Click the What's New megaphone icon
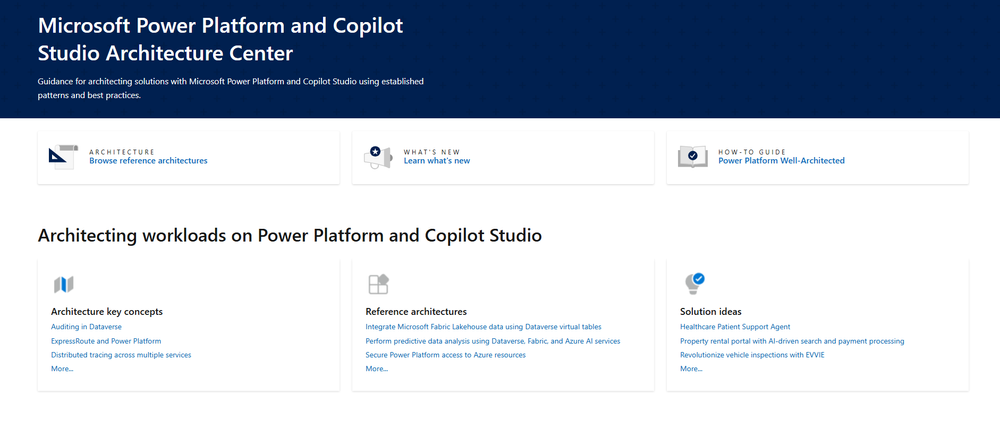1000x439 pixels. pyautogui.click(x=378, y=157)
